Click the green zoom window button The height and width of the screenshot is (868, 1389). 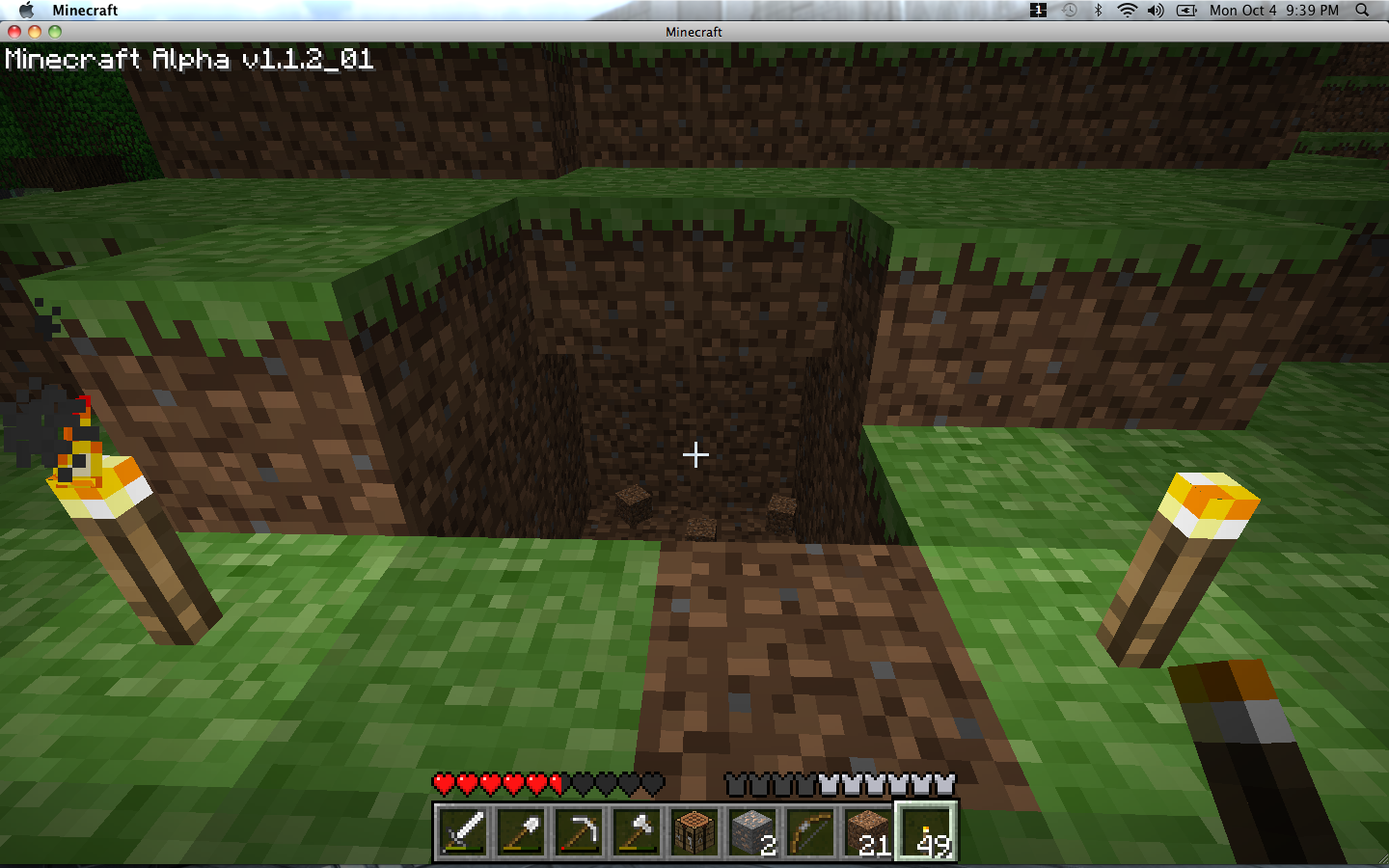click(55, 32)
